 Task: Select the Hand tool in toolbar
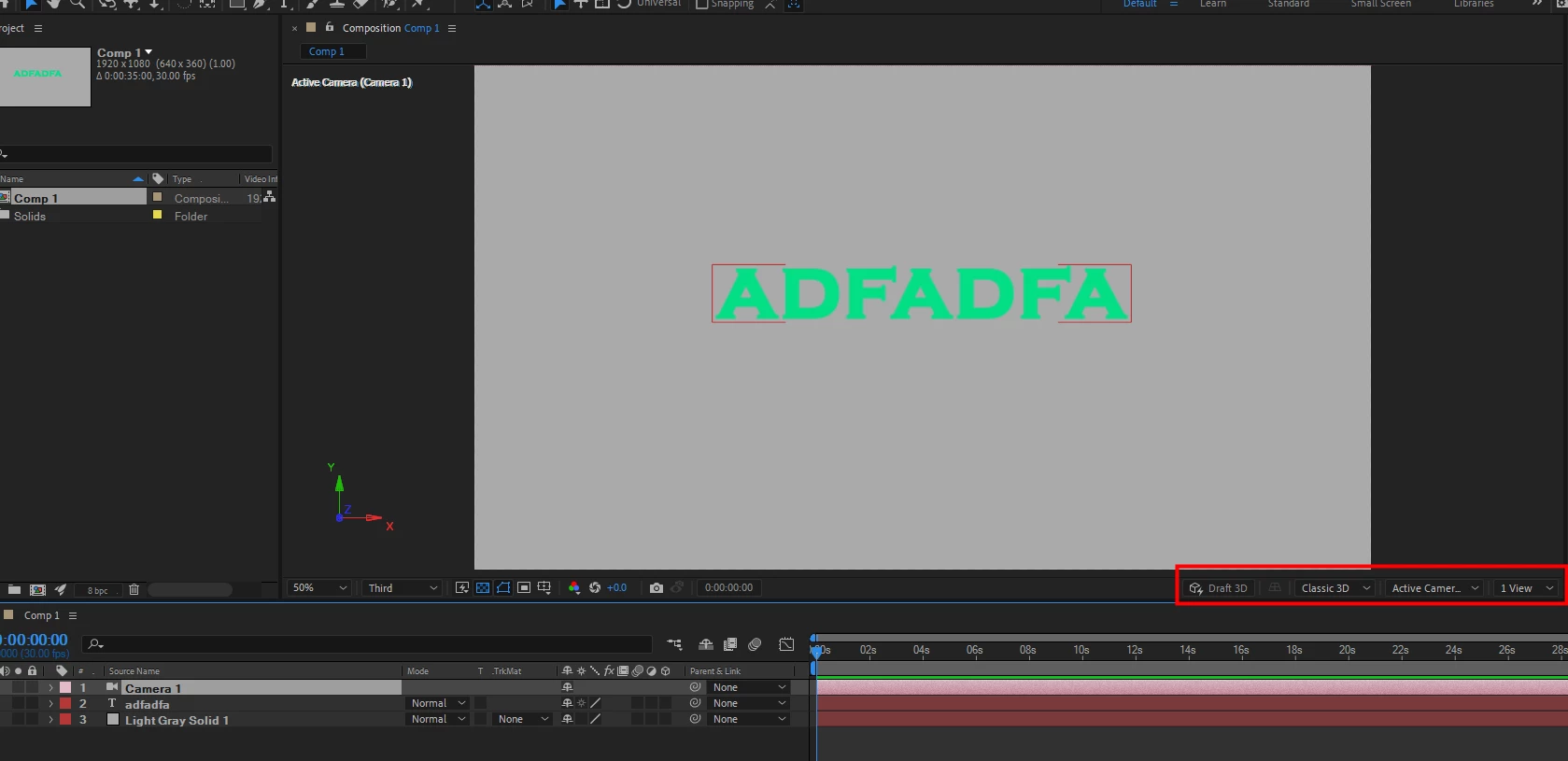click(53, 4)
